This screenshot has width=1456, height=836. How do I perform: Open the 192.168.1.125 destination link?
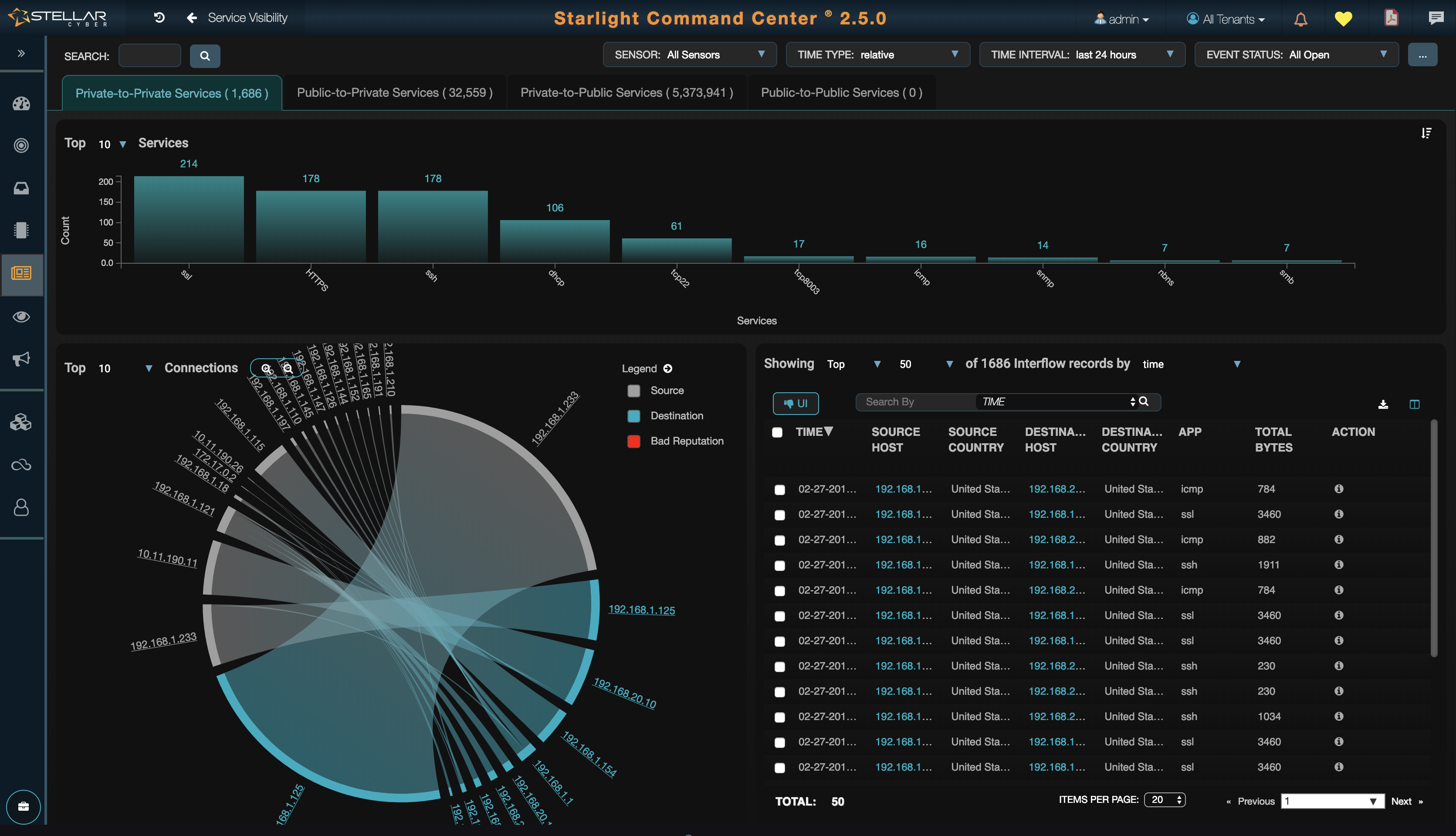pyautogui.click(x=641, y=609)
